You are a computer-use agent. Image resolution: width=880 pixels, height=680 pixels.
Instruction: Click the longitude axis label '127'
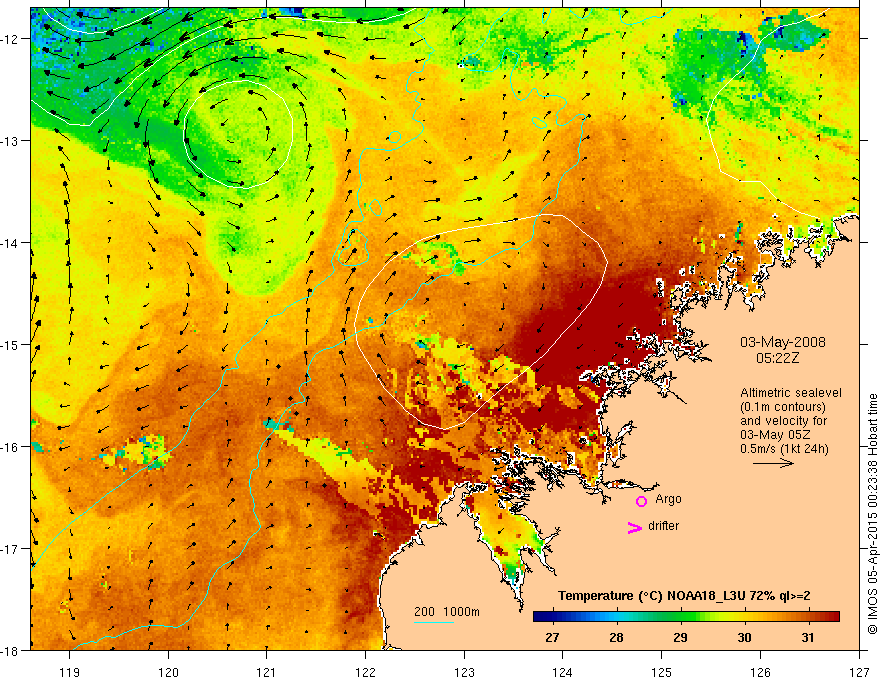point(859,672)
